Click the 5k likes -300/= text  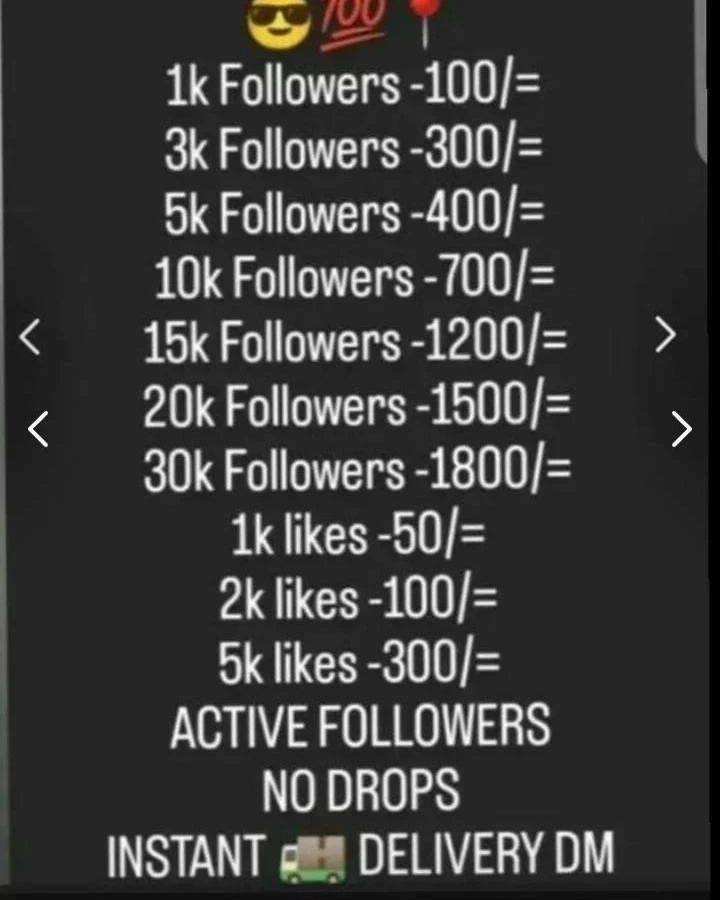pos(357,663)
